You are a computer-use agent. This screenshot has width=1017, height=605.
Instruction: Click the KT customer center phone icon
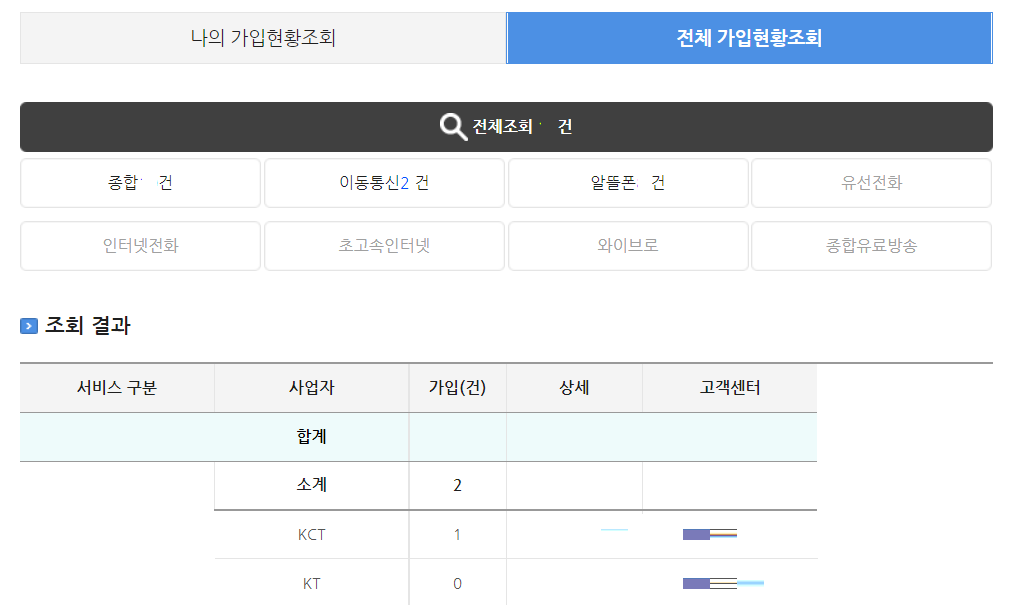[x=710, y=581]
